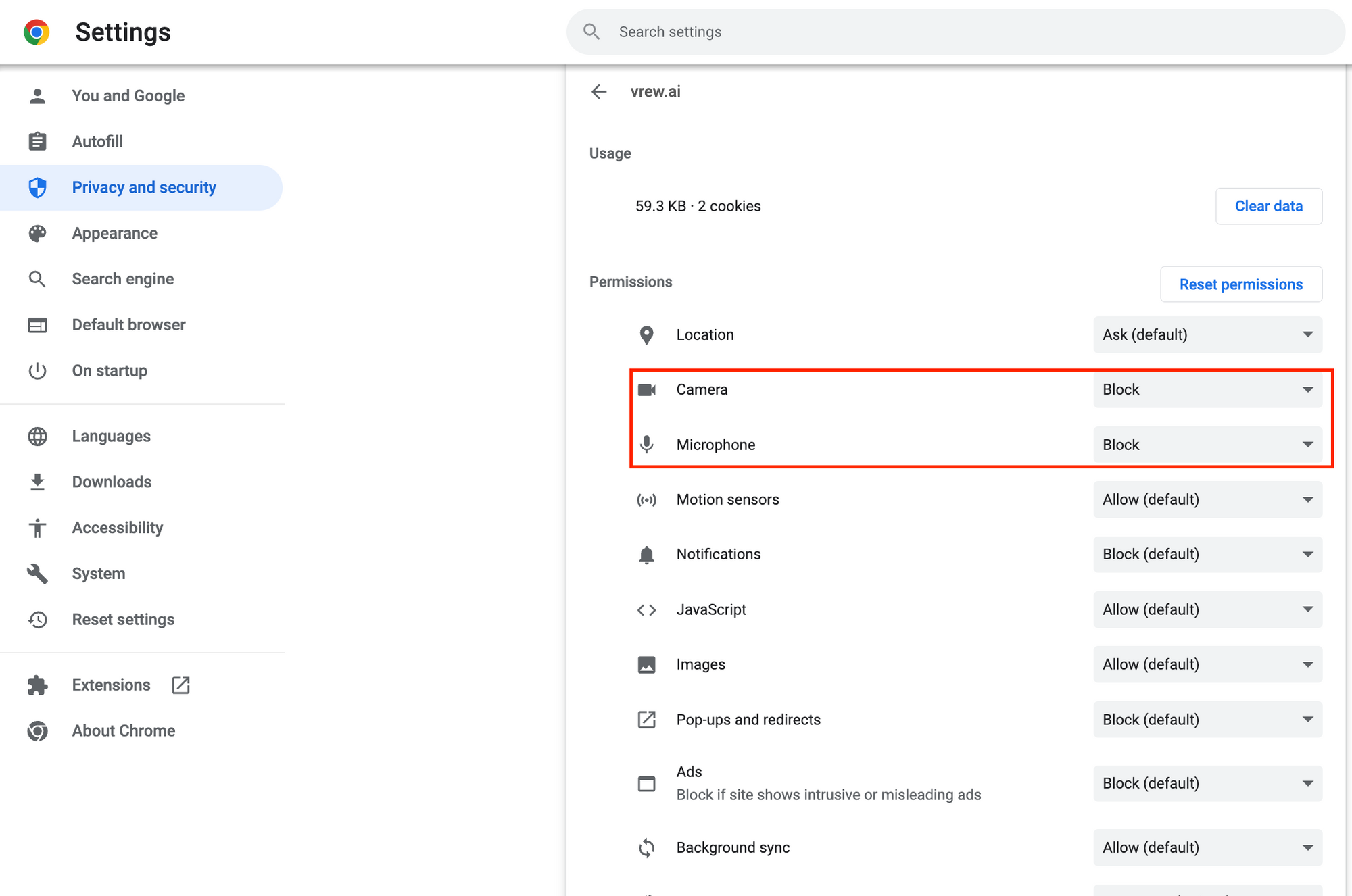1352x896 pixels.
Task: Click the You and Google person icon
Action: [38, 96]
